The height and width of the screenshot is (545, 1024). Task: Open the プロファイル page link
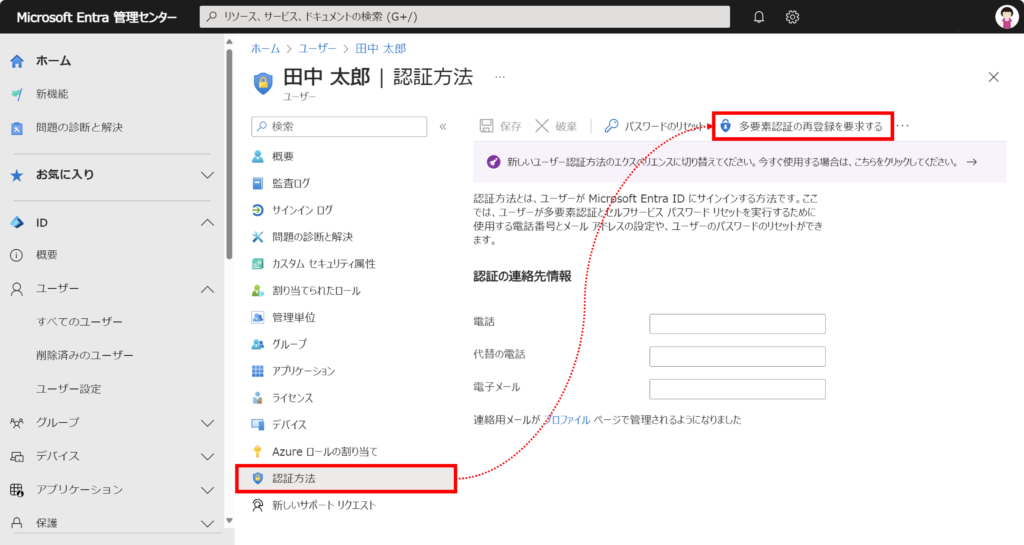(567, 420)
